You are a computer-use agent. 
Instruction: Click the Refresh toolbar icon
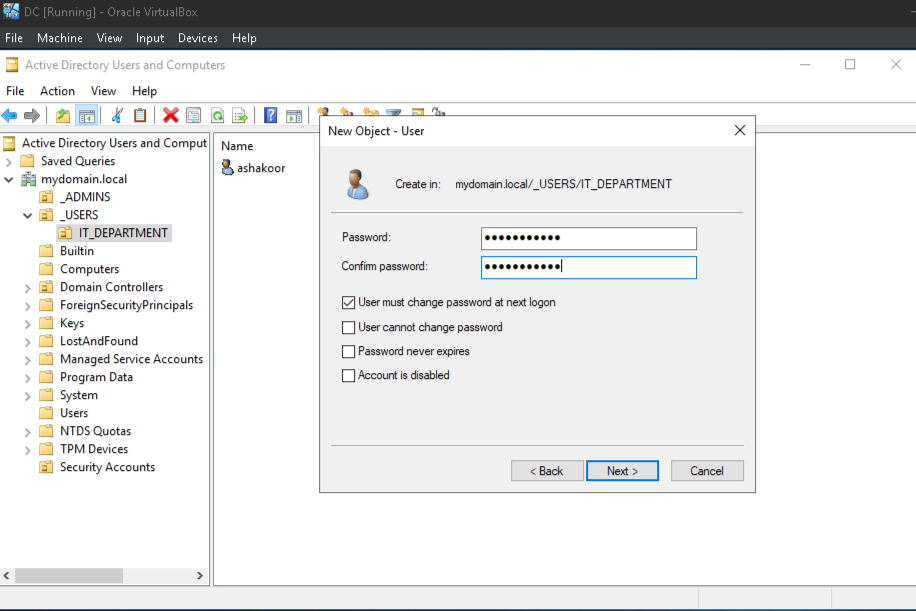(x=217, y=116)
